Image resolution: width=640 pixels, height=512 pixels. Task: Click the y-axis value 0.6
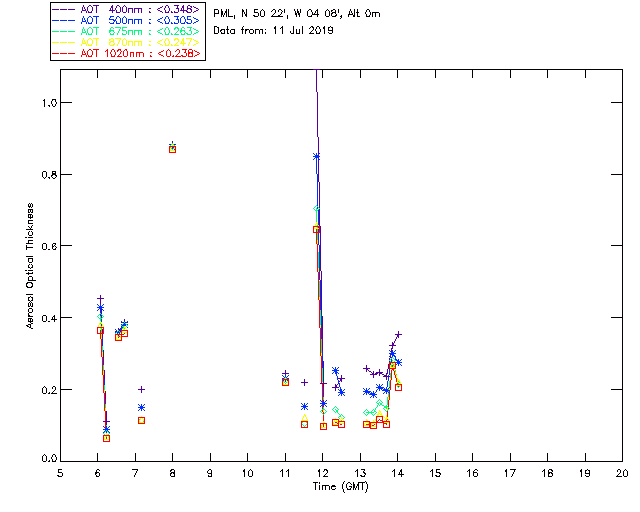pyautogui.click(x=49, y=246)
